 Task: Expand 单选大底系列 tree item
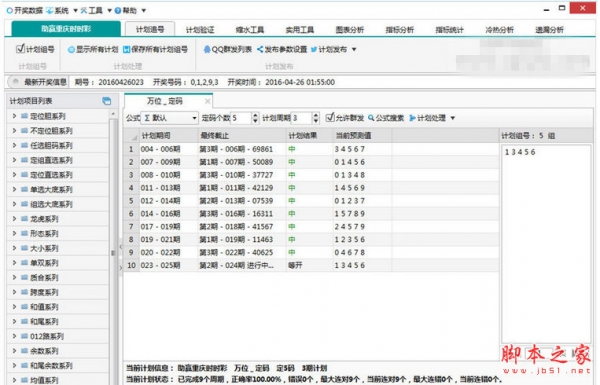coord(14,189)
